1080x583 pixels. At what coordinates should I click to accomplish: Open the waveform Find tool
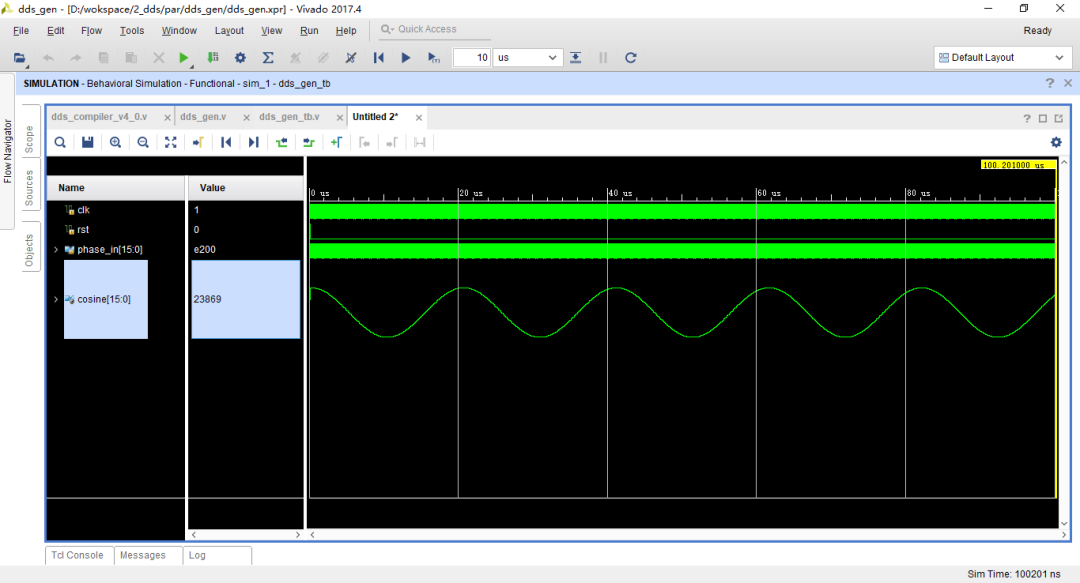(60, 142)
